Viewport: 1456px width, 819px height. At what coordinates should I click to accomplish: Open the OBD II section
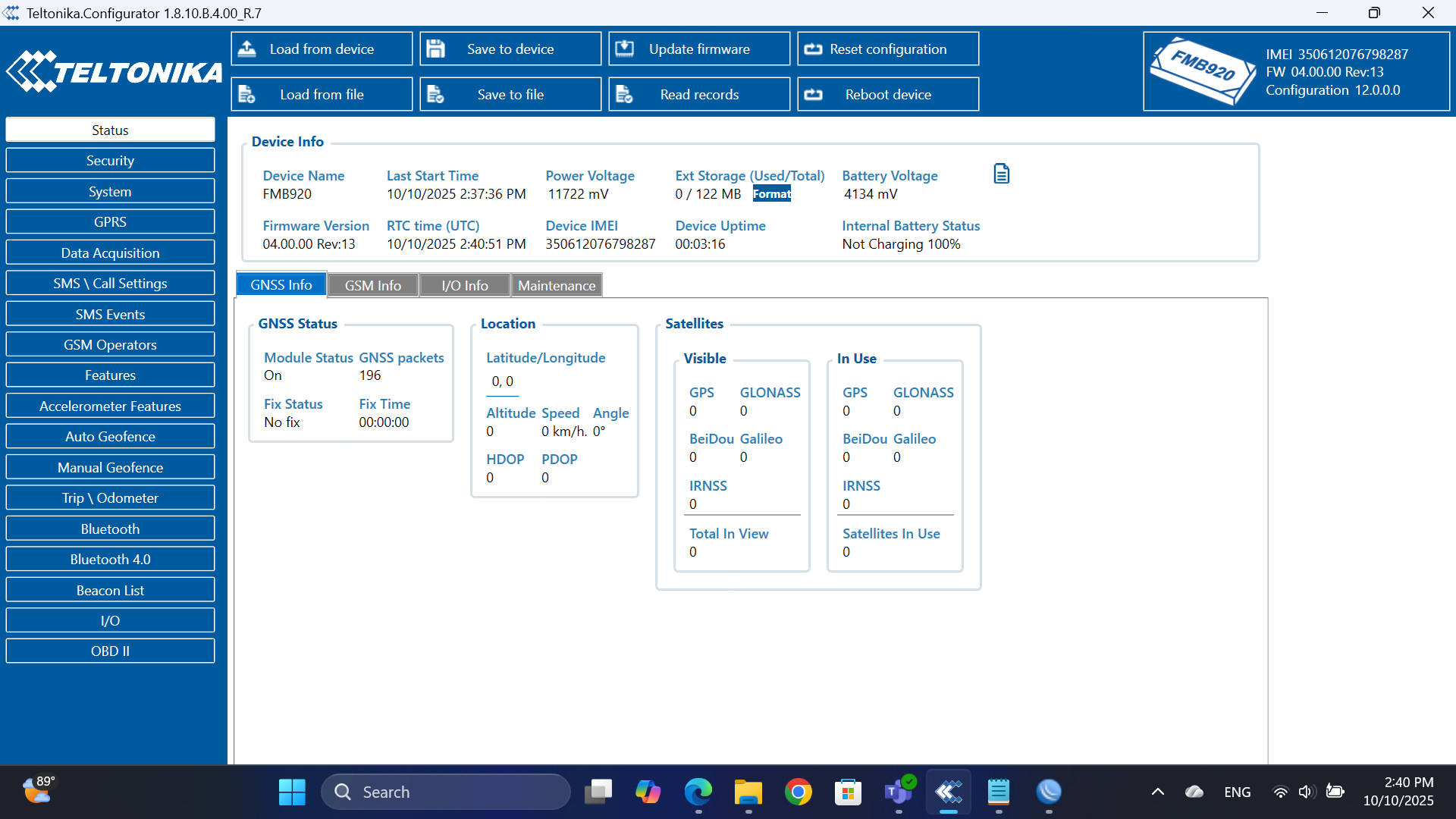(110, 651)
